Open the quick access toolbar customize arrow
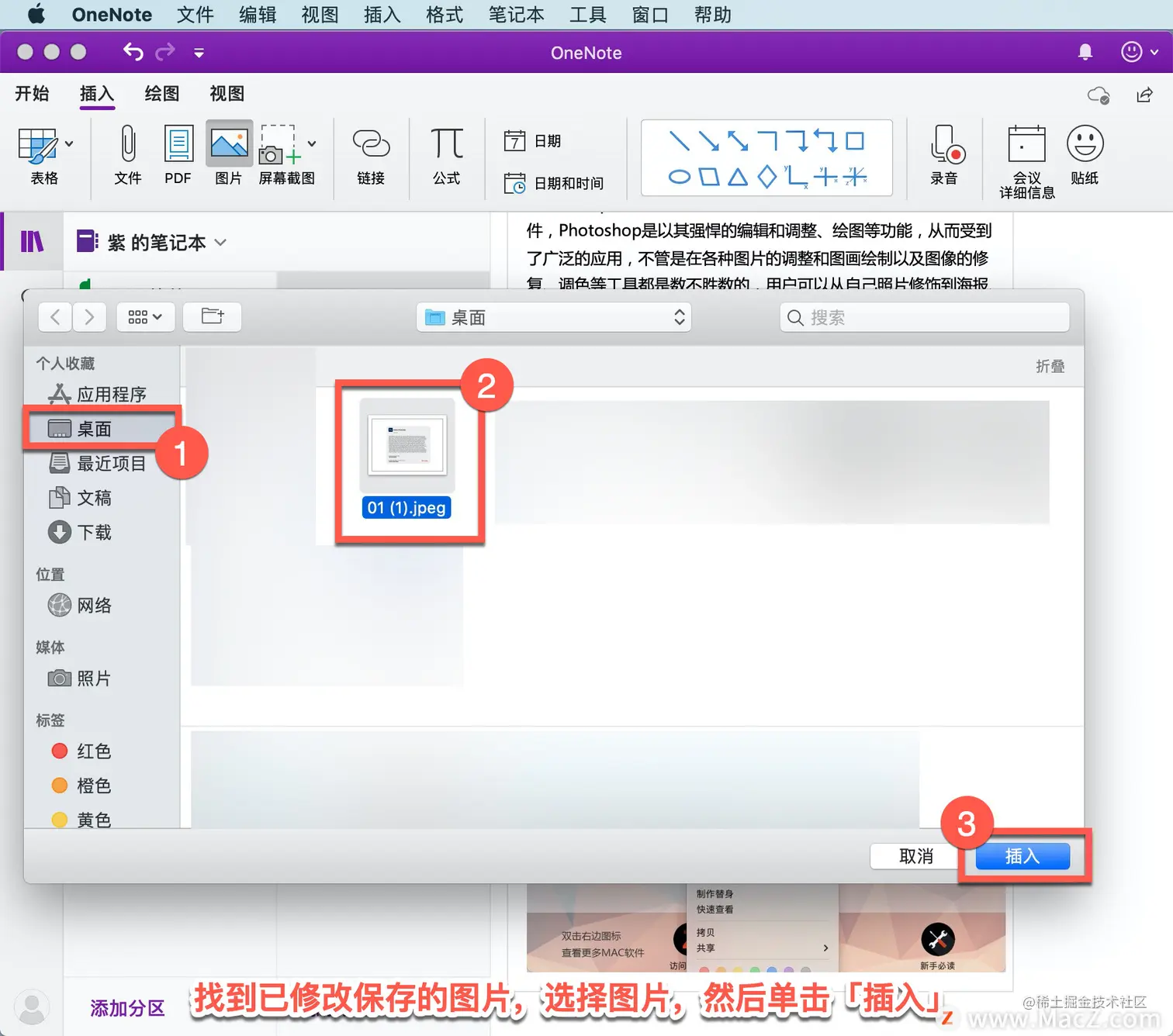Viewport: 1173px width, 1036px height. (199, 53)
